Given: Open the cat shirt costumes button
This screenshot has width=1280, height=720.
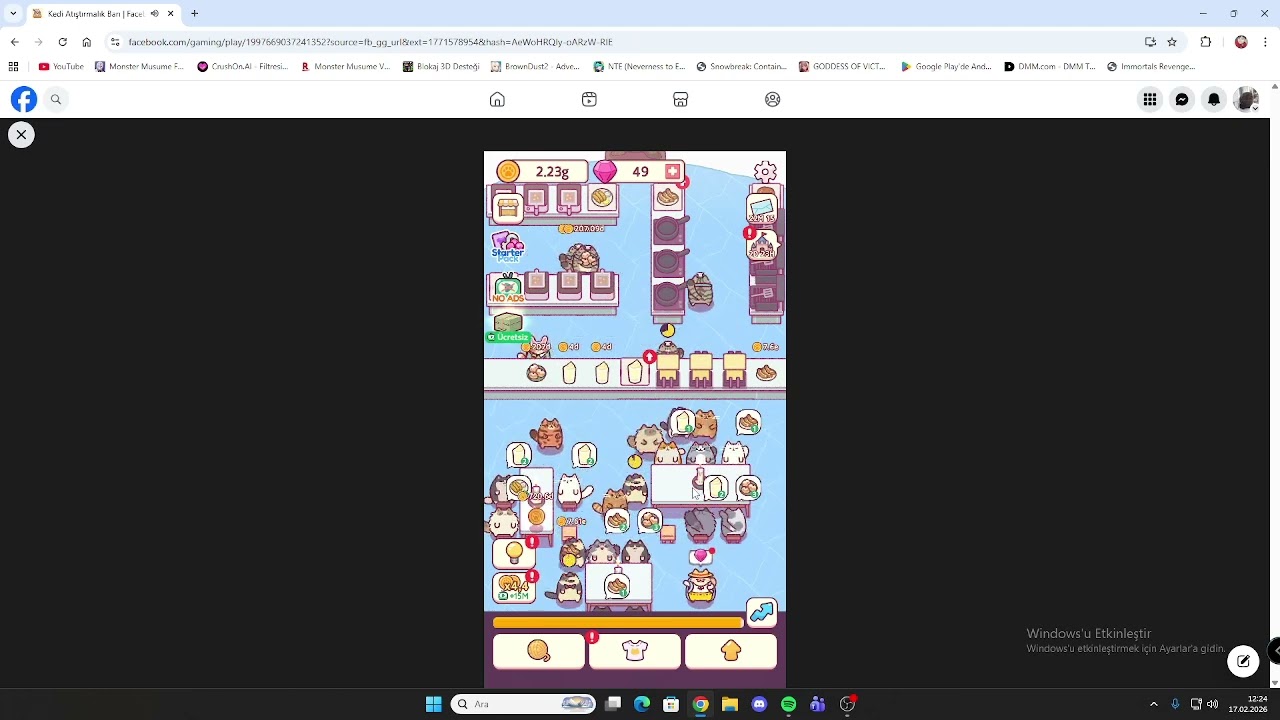Looking at the screenshot, I should click(x=635, y=652).
